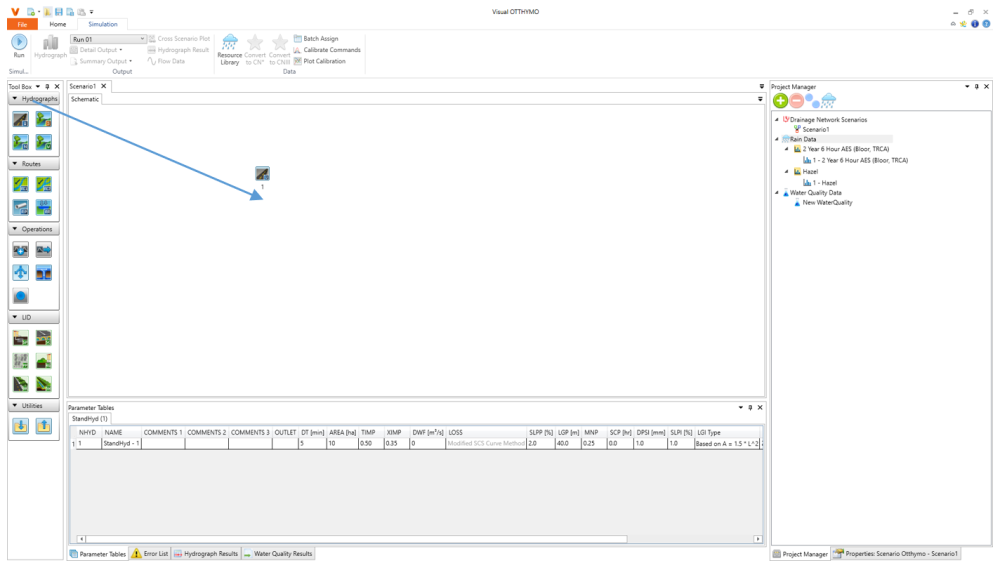
Task: Click the Batch Assign label
Action: [321, 39]
